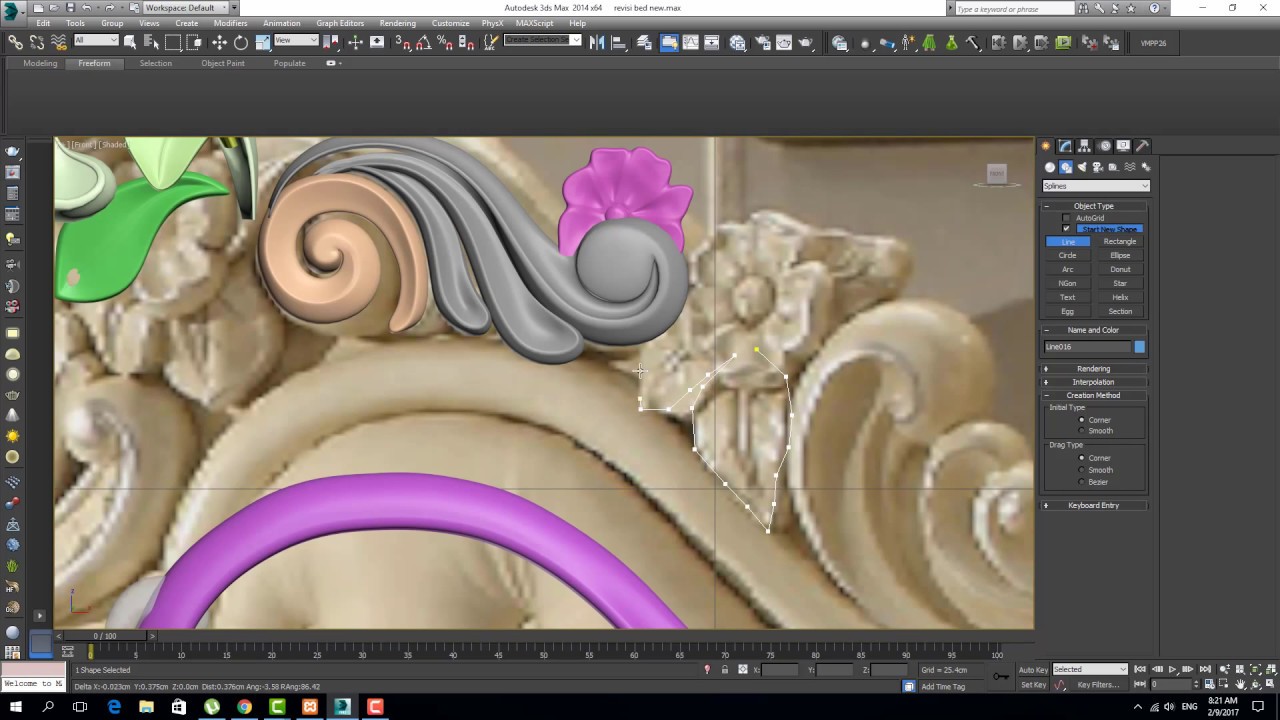This screenshot has width=1280, height=720.
Task: Open the Render Setup teapot icon
Action: click(762, 42)
